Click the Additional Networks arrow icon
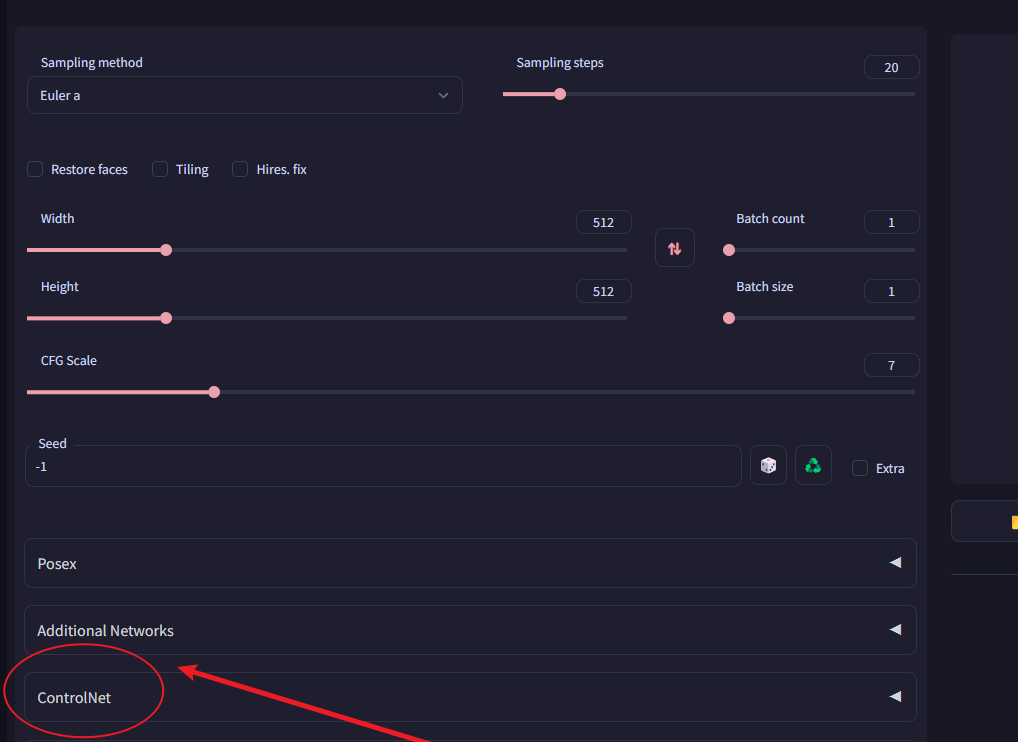This screenshot has height=742, width=1018. pyautogui.click(x=895, y=630)
